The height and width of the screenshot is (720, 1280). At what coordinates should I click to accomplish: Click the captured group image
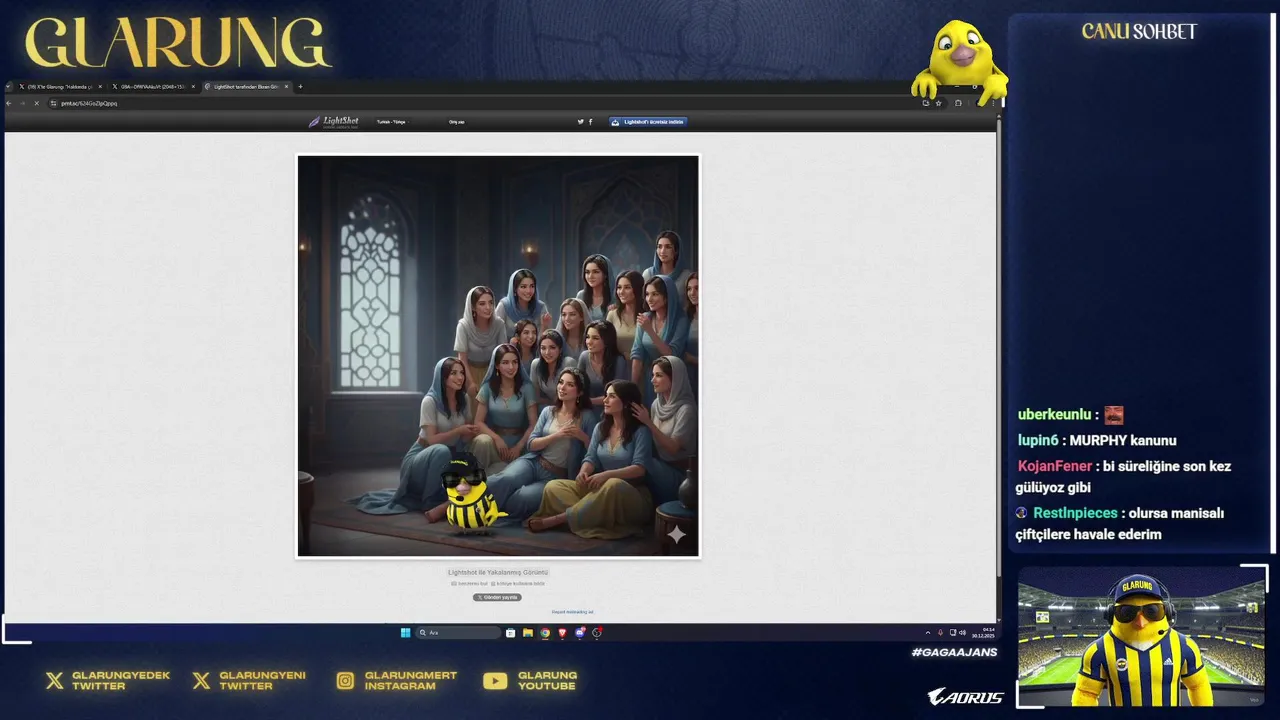(x=498, y=356)
